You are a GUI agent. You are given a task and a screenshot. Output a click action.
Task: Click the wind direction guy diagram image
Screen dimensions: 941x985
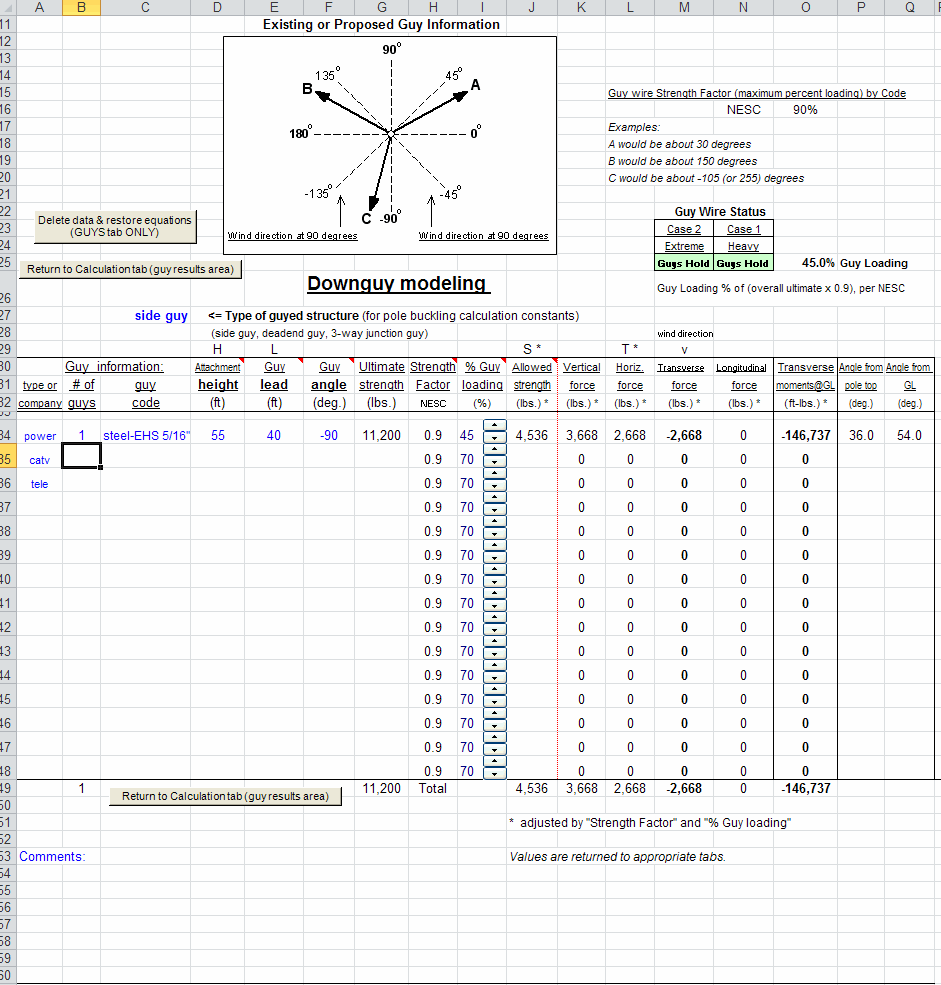pyautogui.click(x=391, y=145)
